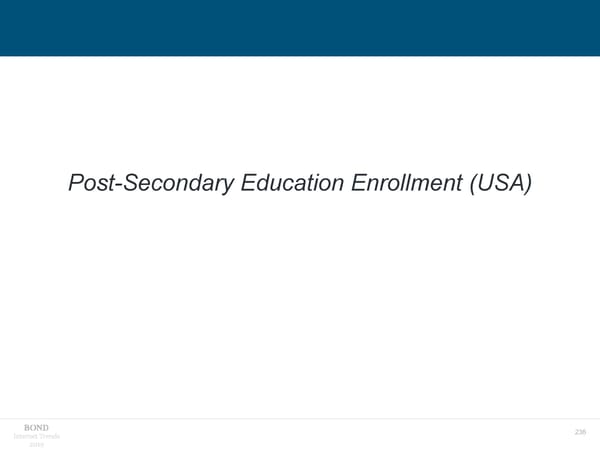
Task: Click the closing parenthesis after USA
Action: (527, 185)
